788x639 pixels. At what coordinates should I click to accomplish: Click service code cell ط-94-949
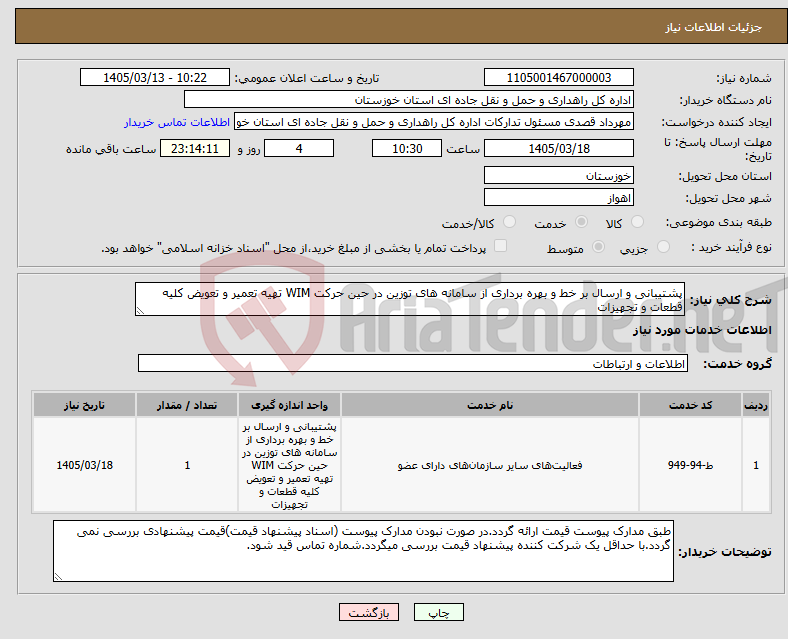coord(690,465)
